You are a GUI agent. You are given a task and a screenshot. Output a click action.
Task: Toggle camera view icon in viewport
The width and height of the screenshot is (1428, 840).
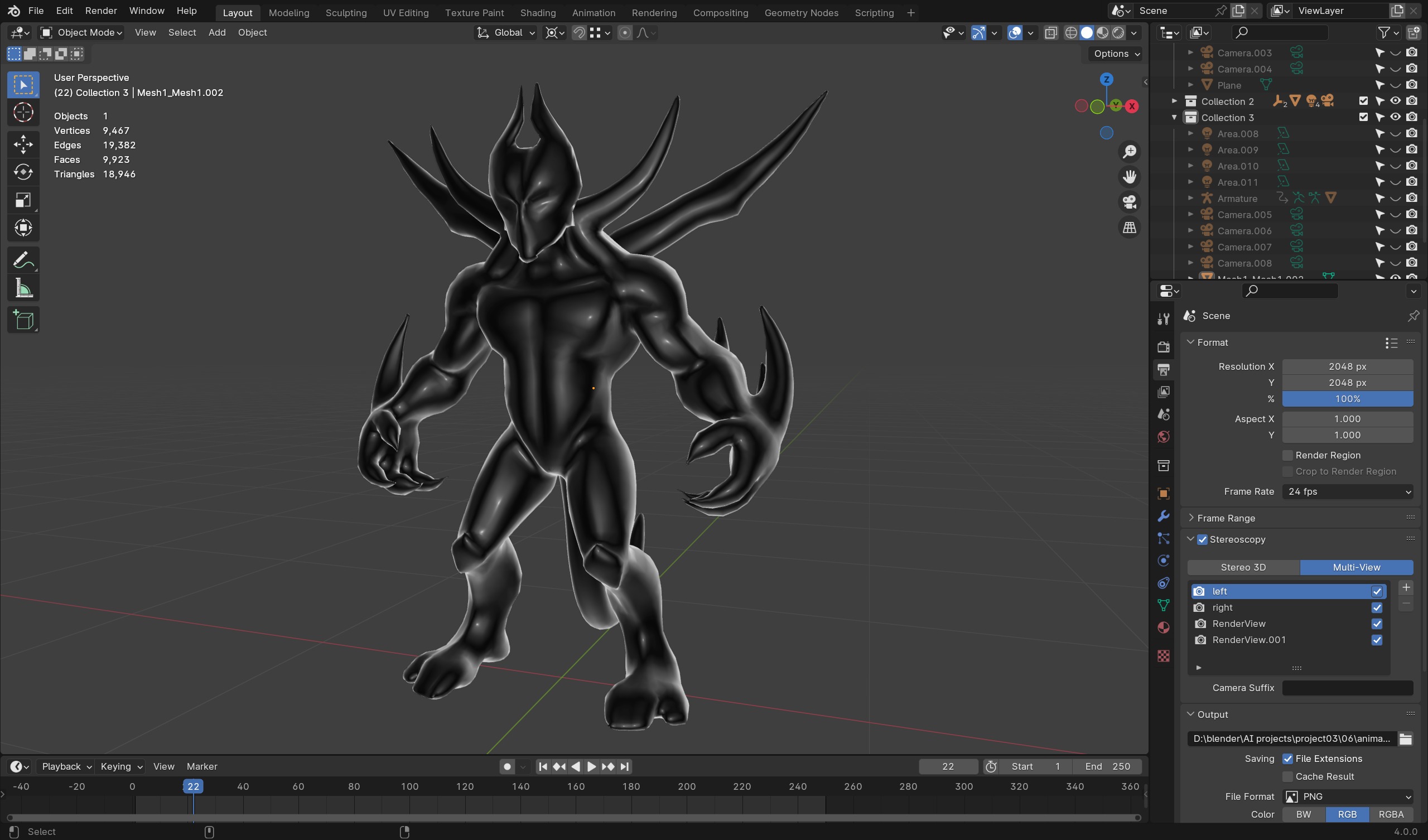(x=1130, y=202)
